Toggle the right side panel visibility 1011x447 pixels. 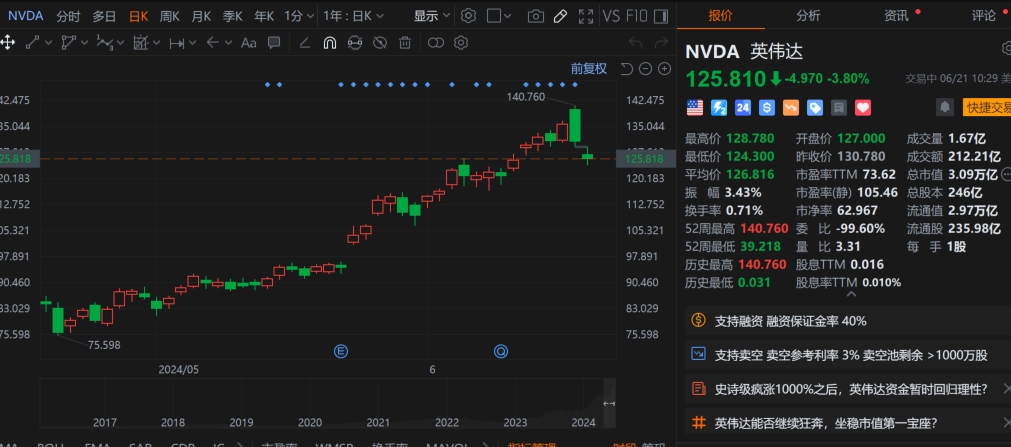660,16
